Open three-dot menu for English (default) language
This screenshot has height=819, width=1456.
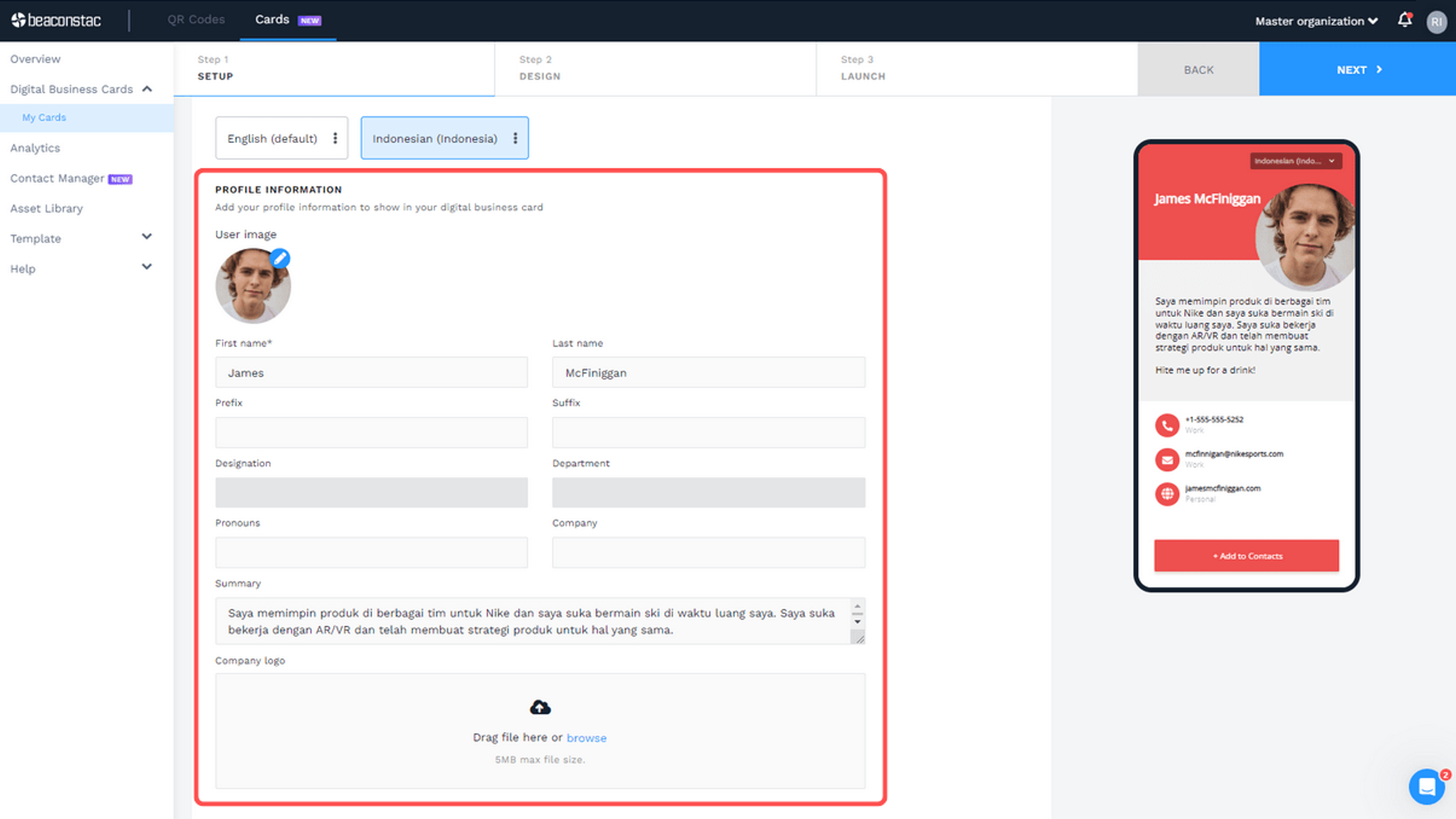click(x=335, y=138)
